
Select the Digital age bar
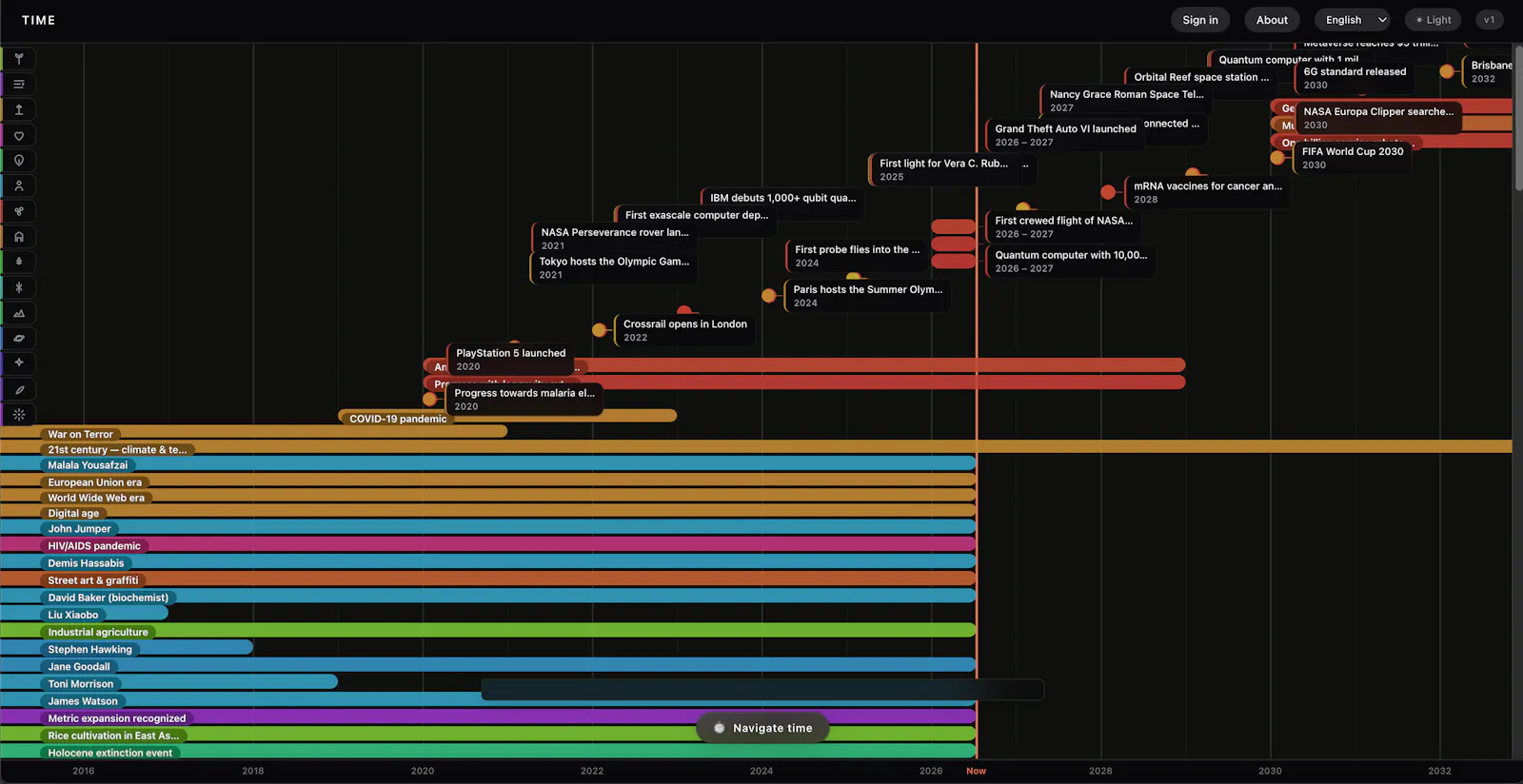tap(487, 511)
